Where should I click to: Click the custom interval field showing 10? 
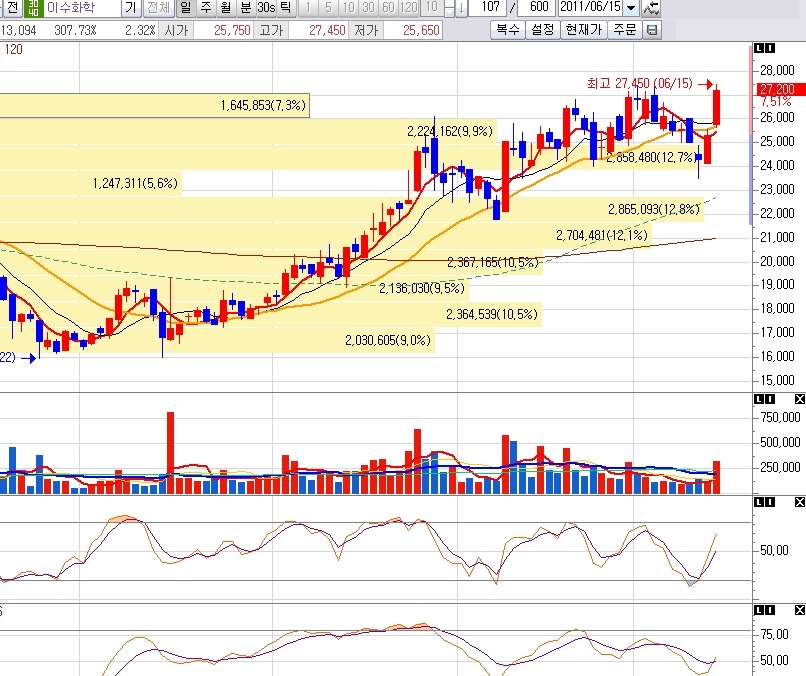pos(432,8)
